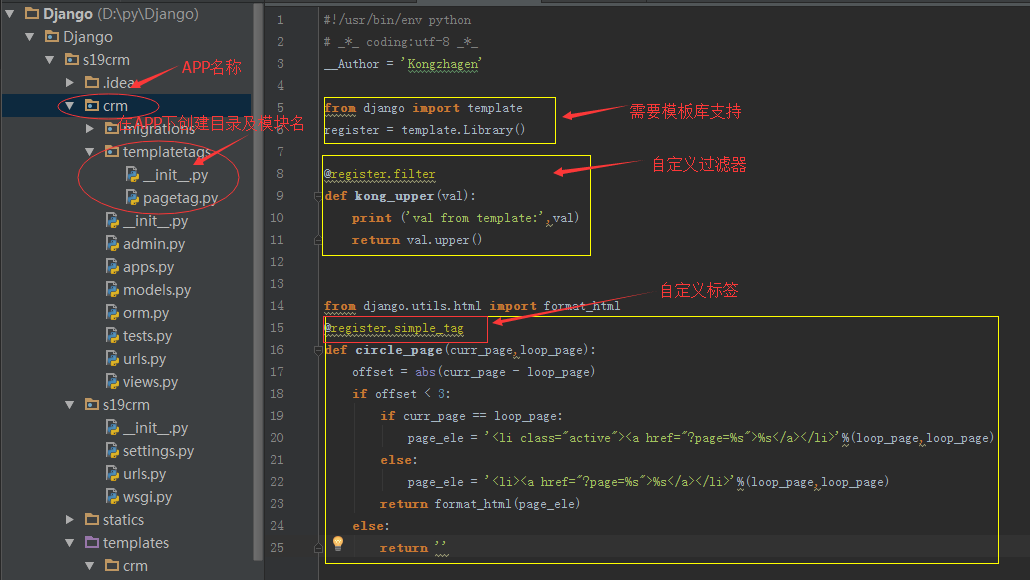
Task: Click the templatetags package folder icon
Action: point(112,152)
